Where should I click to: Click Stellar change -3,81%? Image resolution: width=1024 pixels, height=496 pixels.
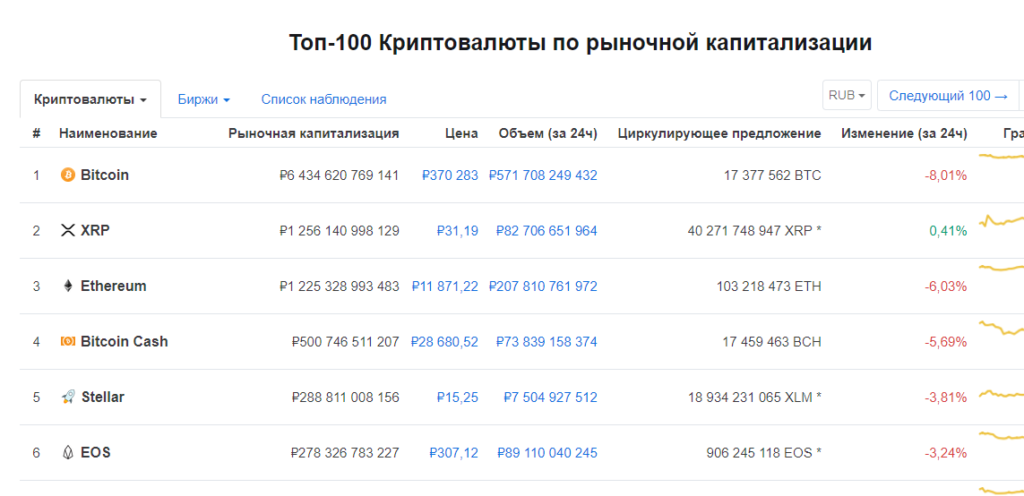[x=946, y=397]
